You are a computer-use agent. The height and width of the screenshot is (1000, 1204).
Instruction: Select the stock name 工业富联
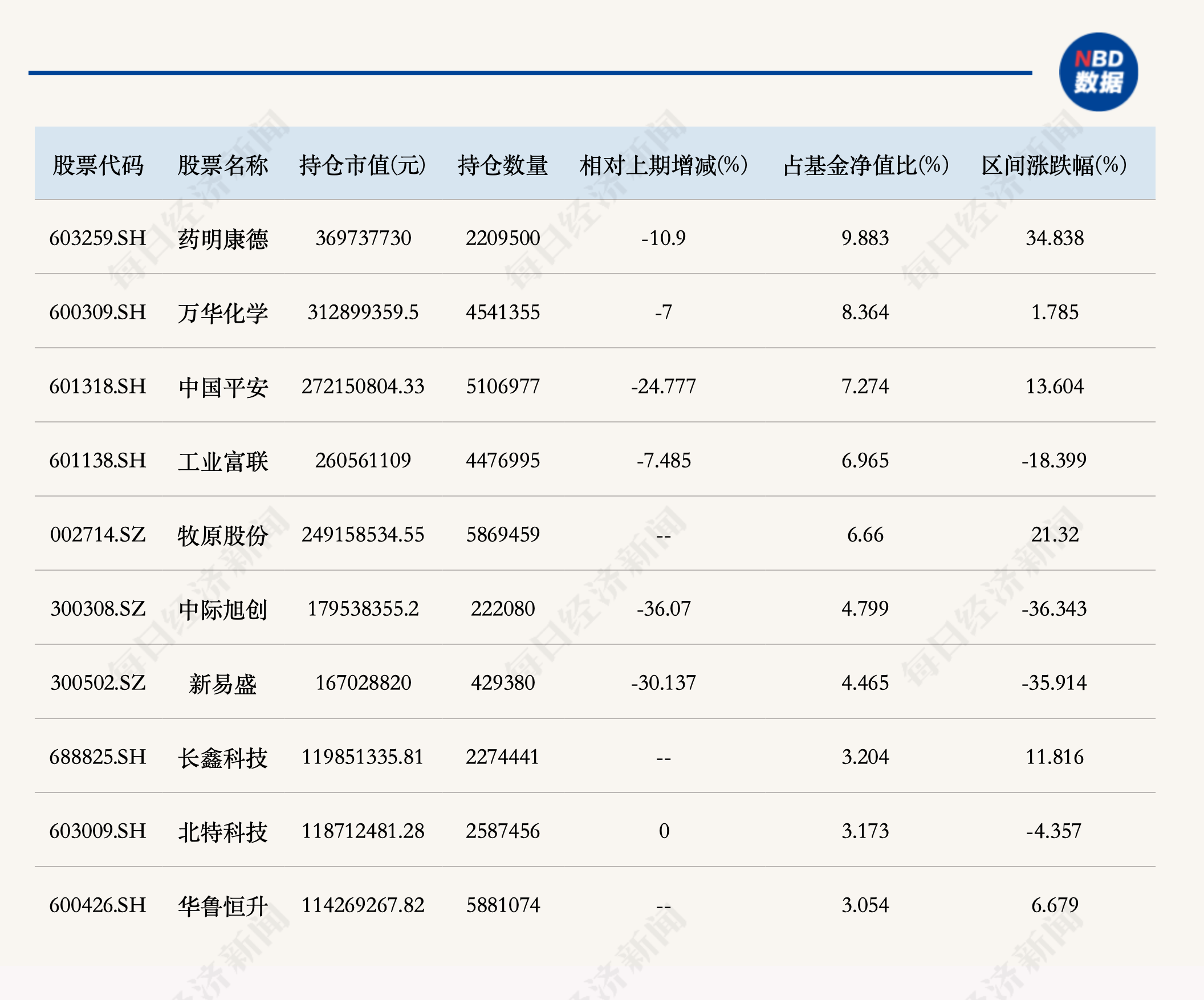[222, 461]
